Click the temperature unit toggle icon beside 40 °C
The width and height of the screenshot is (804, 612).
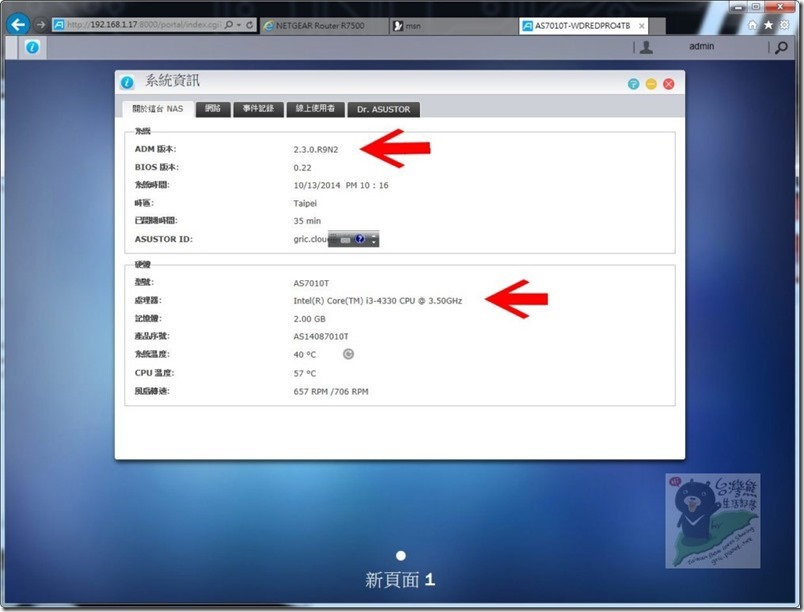pos(348,354)
